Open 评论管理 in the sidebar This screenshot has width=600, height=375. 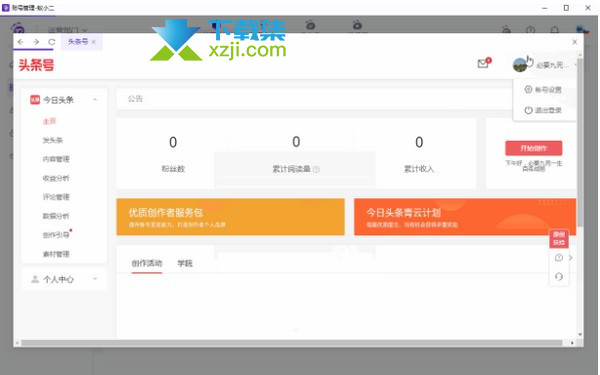pyautogui.click(x=56, y=197)
